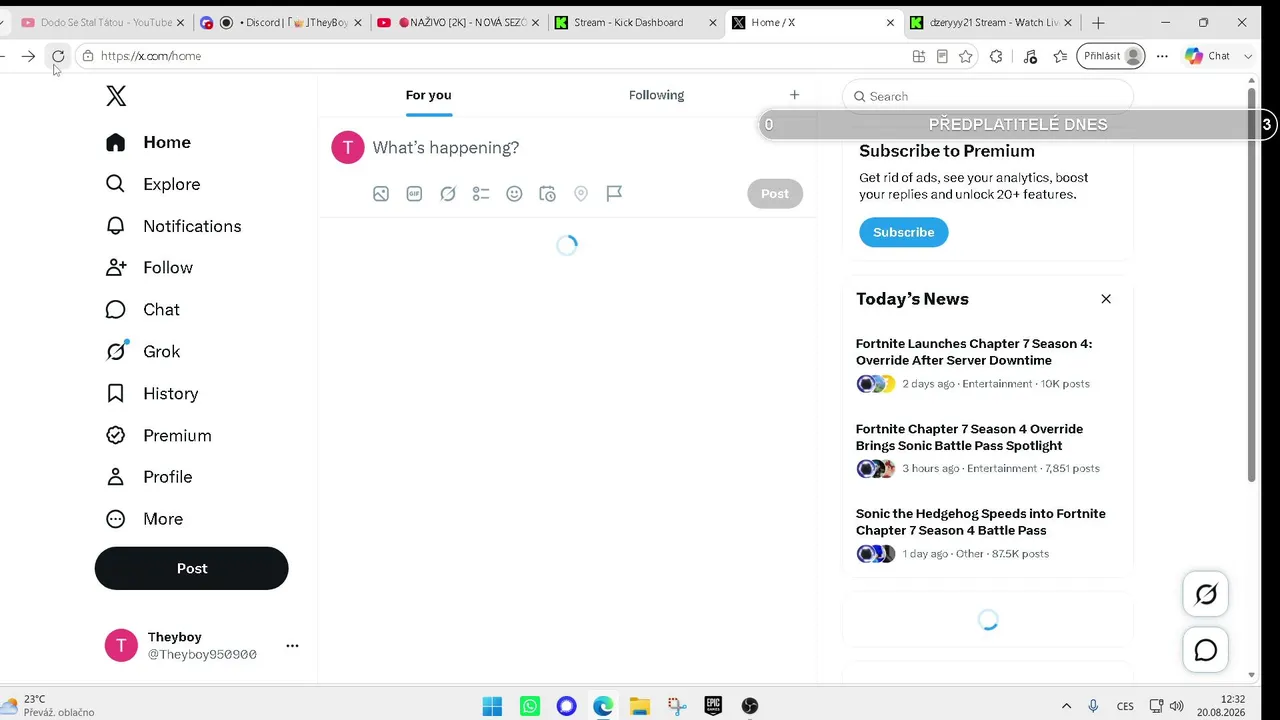This screenshot has width=1280, height=720.
Task: Open the Fortnite Launches Chapter 7 Season 4 story
Action: click(x=988, y=364)
